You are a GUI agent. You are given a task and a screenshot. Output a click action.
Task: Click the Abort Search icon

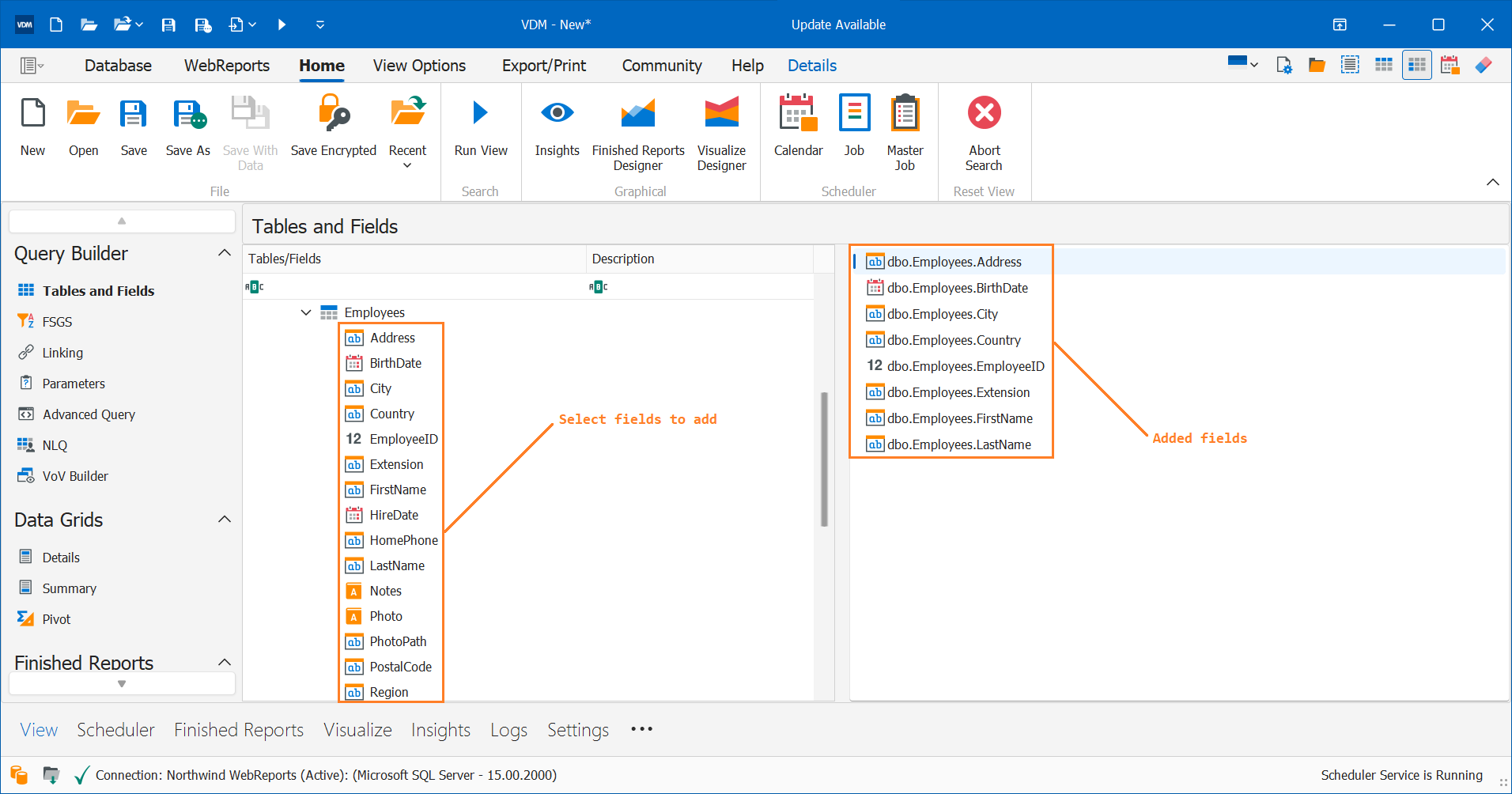click(985, 113)
